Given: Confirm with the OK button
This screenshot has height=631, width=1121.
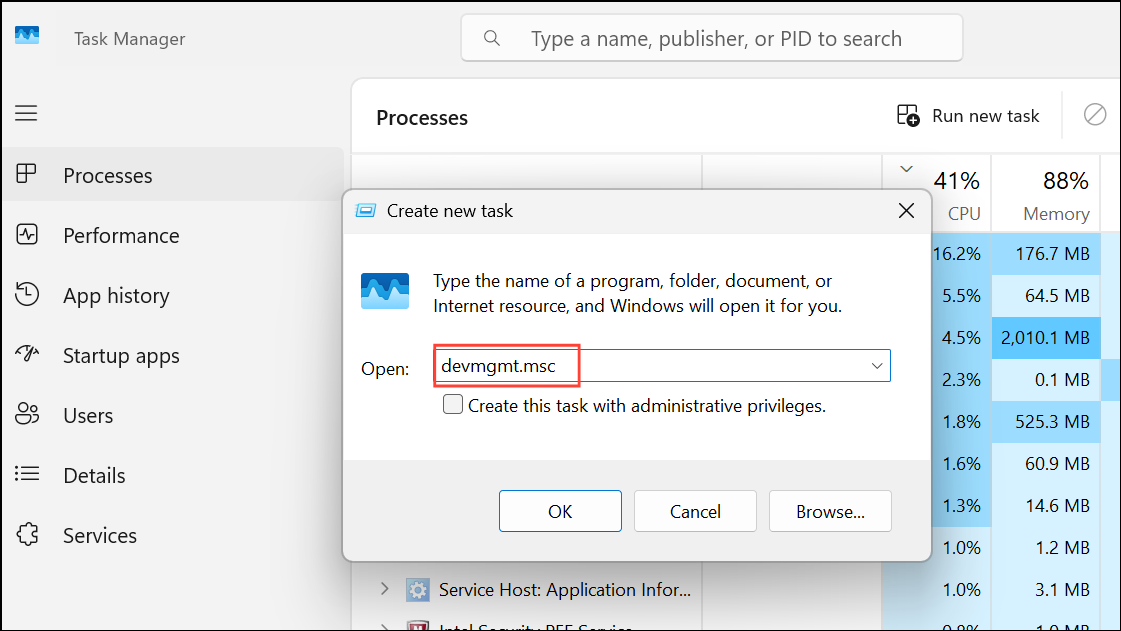Looking at the screenshot, I should pyautogui.click(x=560, y=511).
